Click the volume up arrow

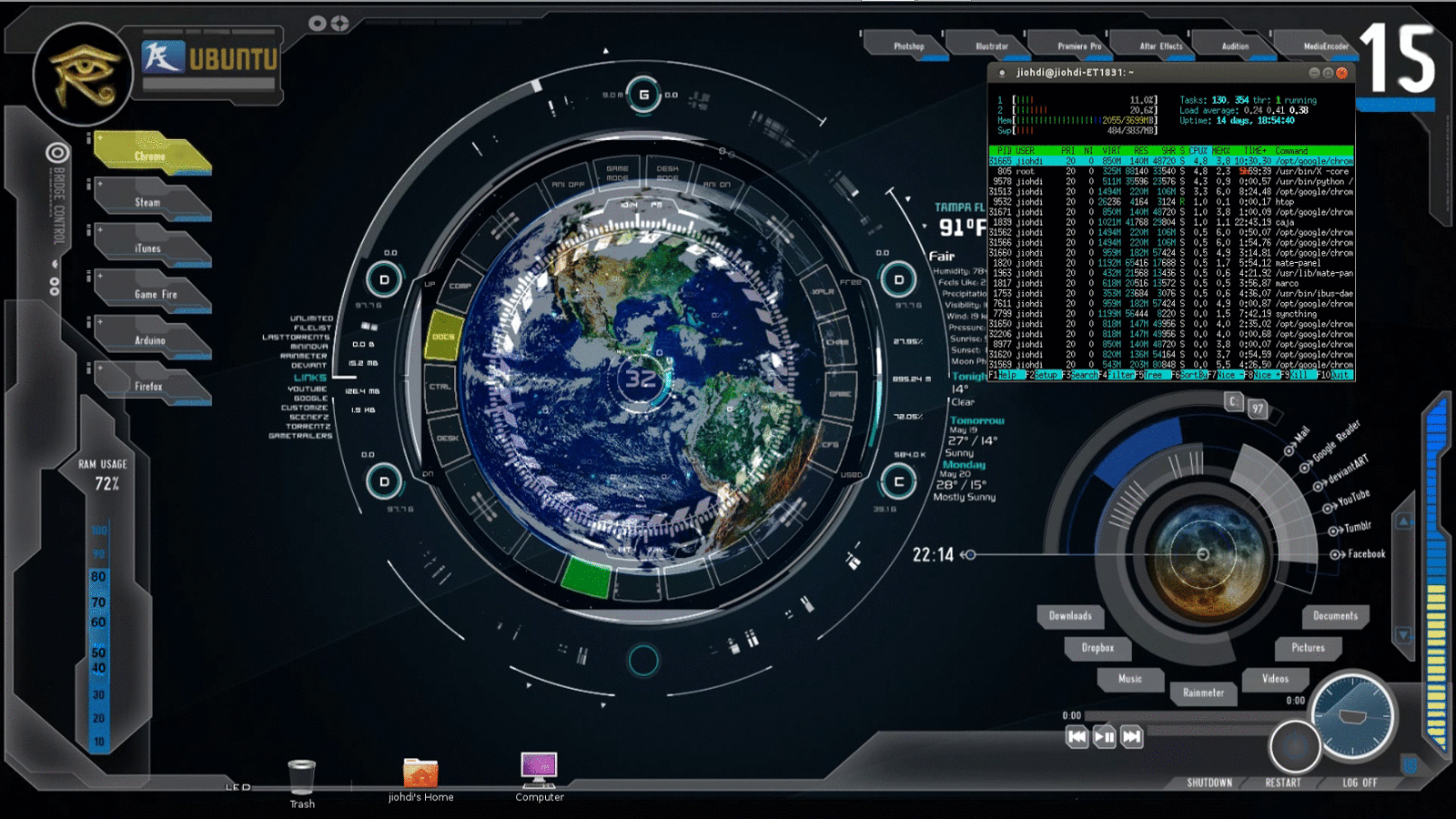point(1404,521)
